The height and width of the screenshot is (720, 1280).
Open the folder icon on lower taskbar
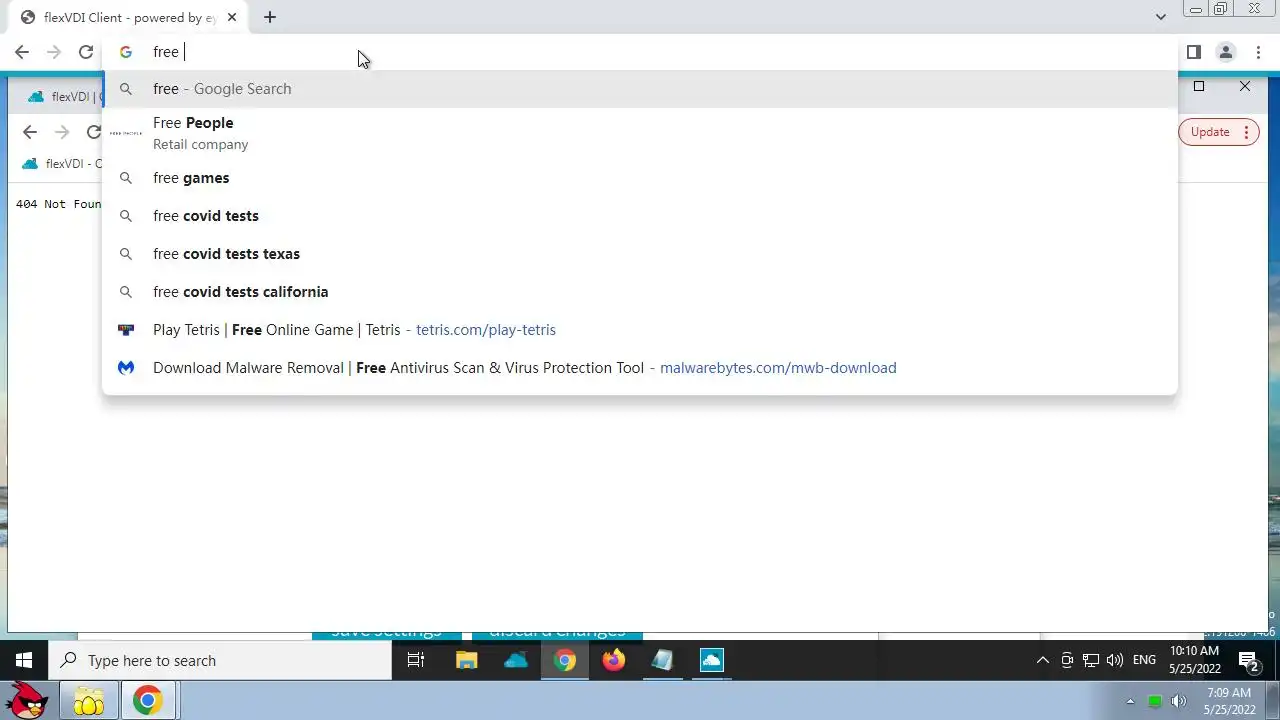(x=89, y=701)
